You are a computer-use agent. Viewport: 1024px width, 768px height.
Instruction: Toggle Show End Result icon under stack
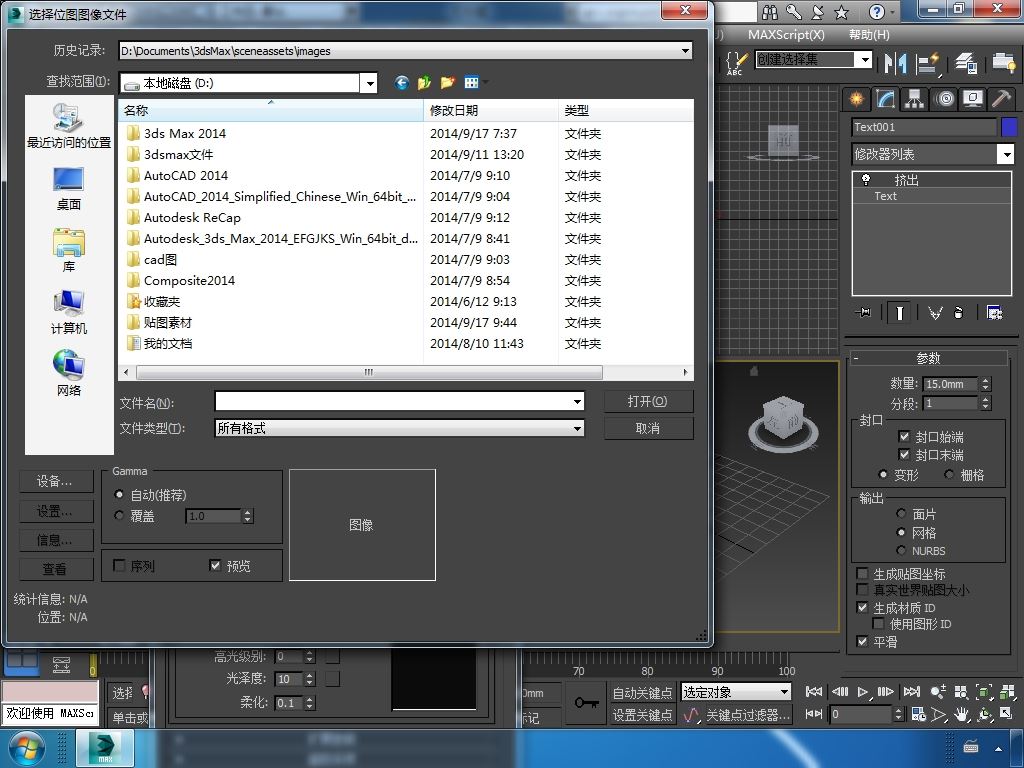[899, 313]
